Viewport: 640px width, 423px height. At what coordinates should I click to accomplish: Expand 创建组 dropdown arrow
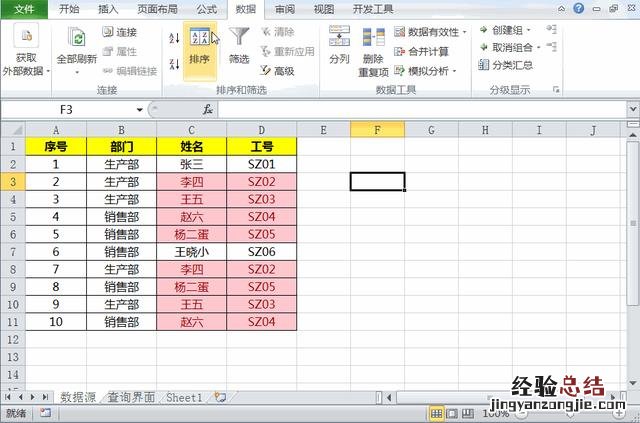529,30
